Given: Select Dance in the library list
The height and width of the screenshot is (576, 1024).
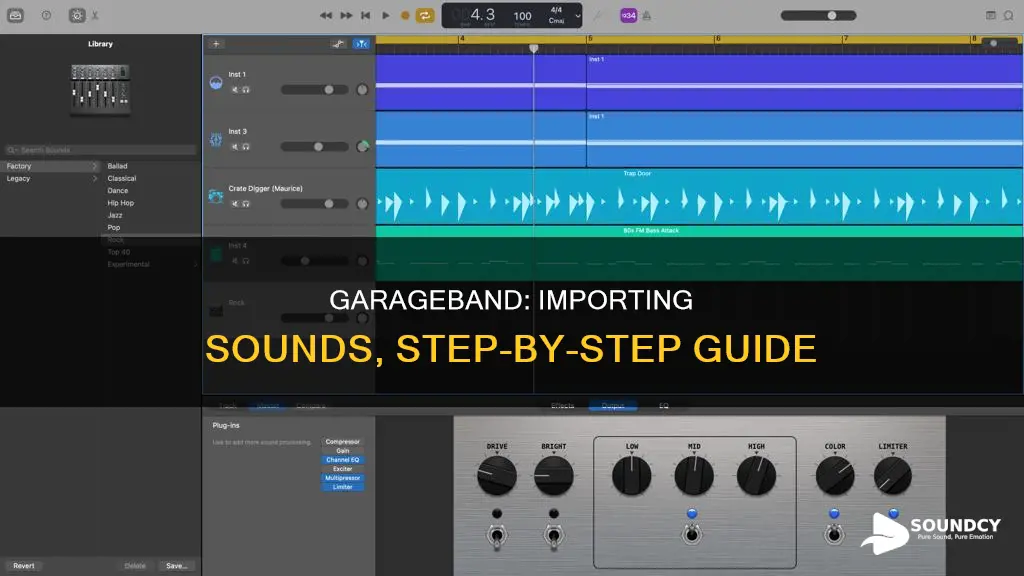Looking at the screenshot, I should [x=118, y=191].
